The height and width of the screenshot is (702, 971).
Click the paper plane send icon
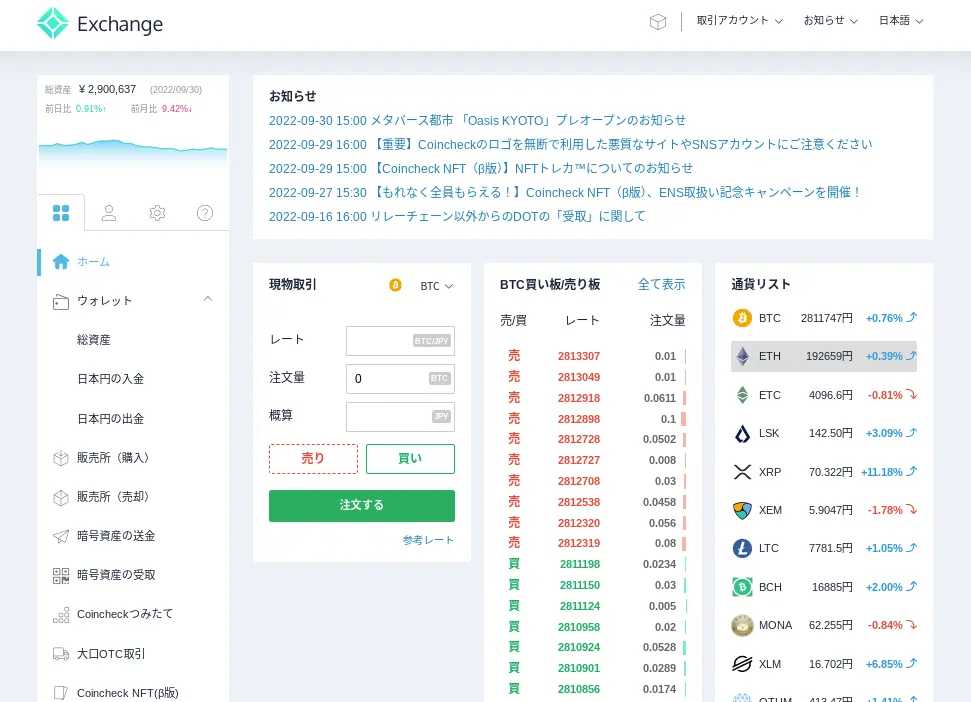coord(61,536)
